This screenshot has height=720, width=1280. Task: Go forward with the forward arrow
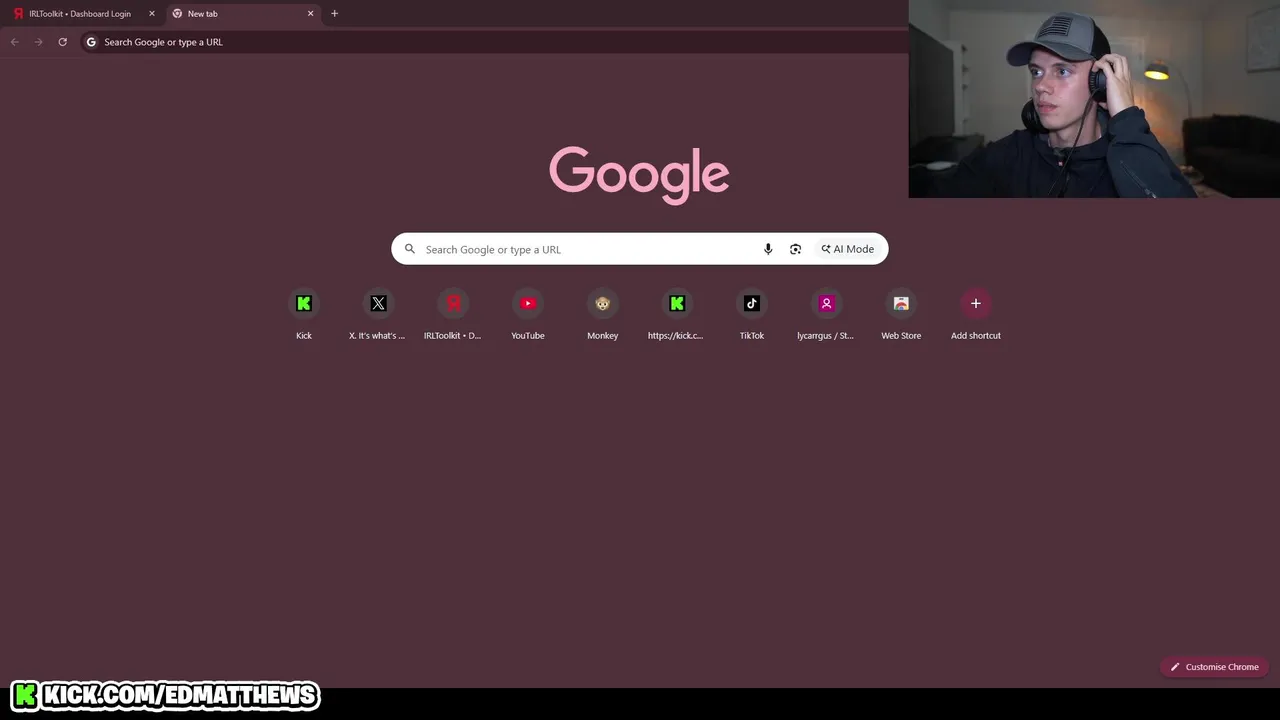coord(38,42)
